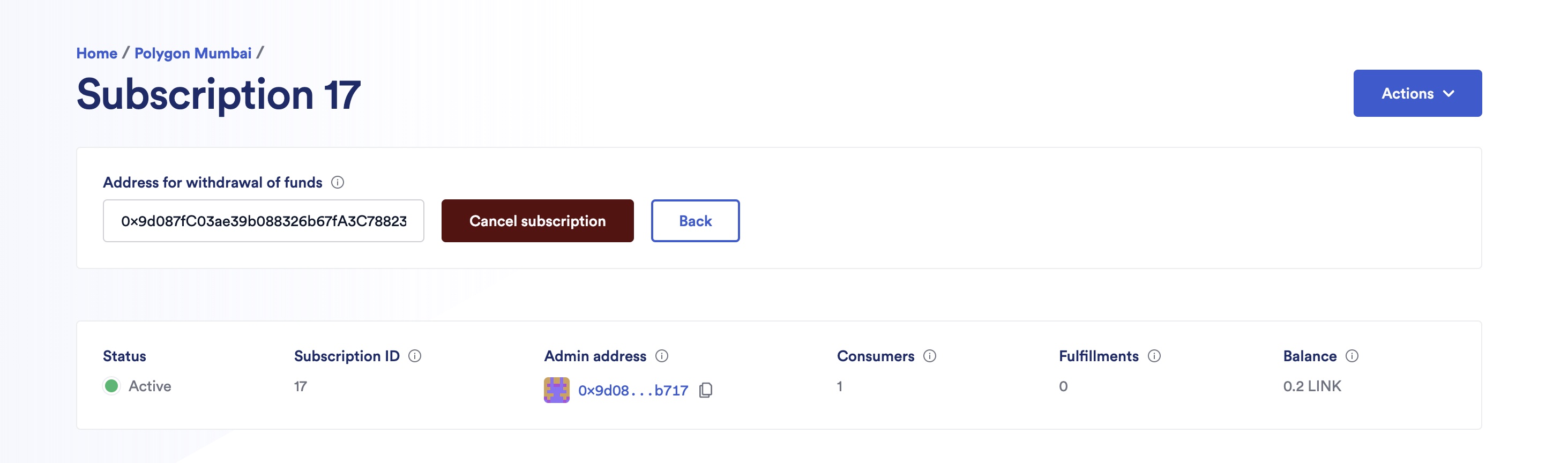Click the Balance info icon
The image size is (1568, 463).
tap(1352, 356)
